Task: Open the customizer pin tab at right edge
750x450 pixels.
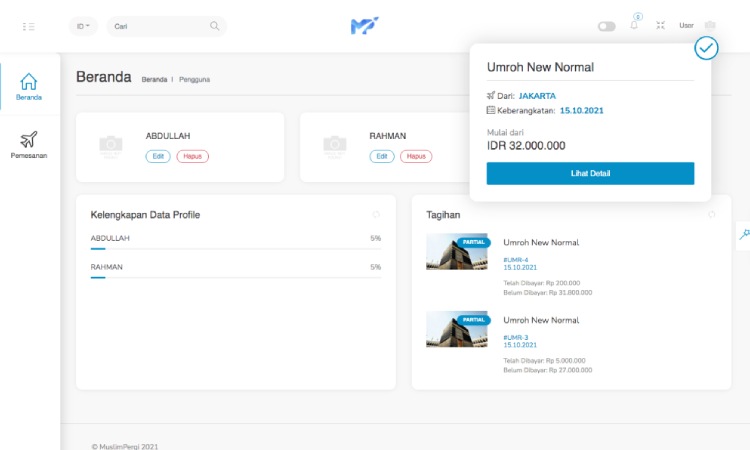Action: coord(744,234)
